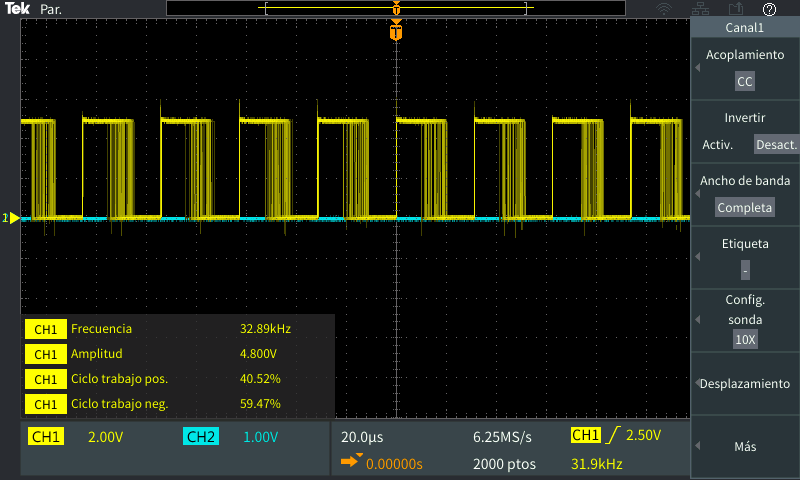Click the 0.00000s horizontal position value
The image size is (800, 480).
coord(394,464)
